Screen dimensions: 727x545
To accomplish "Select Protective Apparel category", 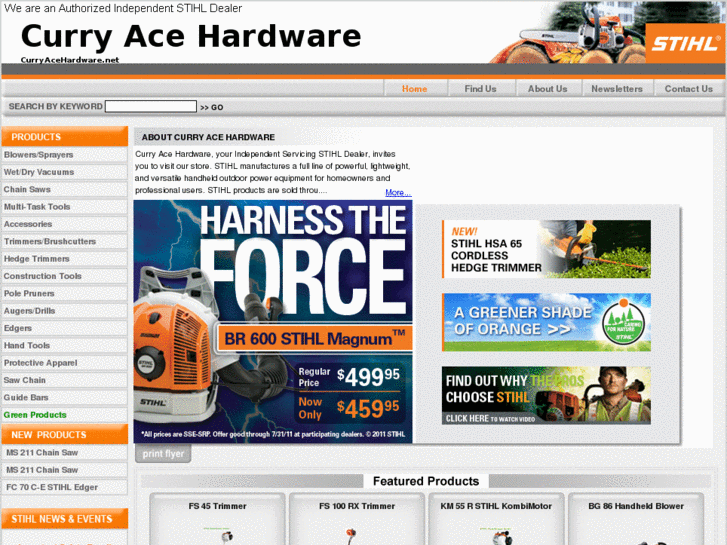I will click(64, 363).
